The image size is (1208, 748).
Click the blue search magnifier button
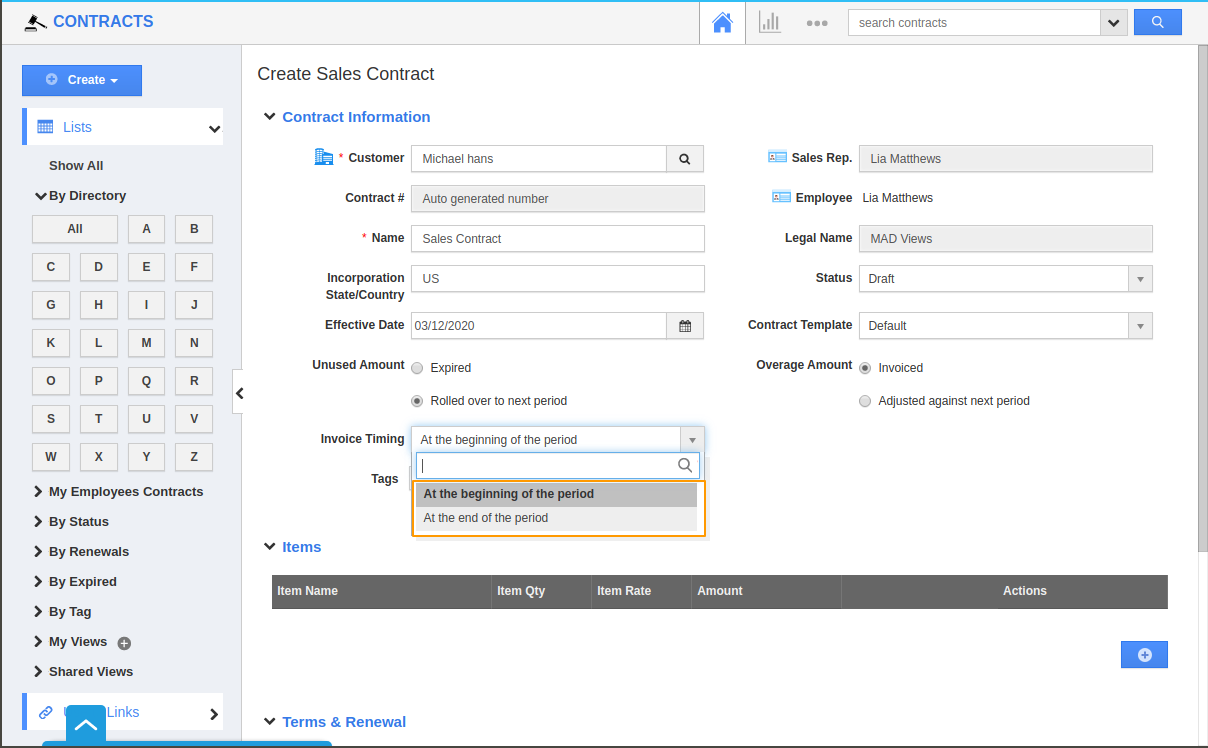click(1158, 22)
